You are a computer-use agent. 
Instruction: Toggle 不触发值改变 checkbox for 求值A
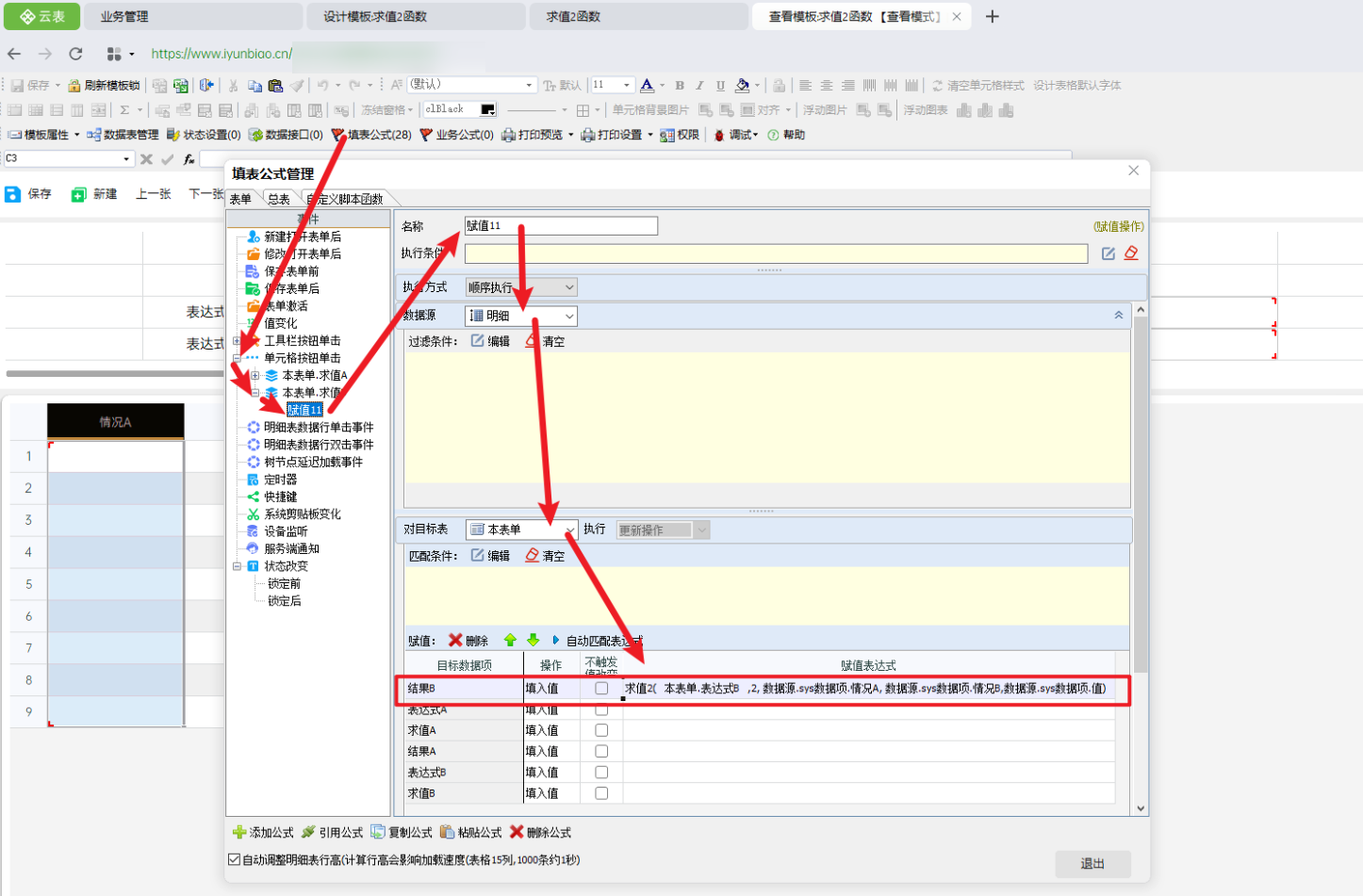(601, 730)
